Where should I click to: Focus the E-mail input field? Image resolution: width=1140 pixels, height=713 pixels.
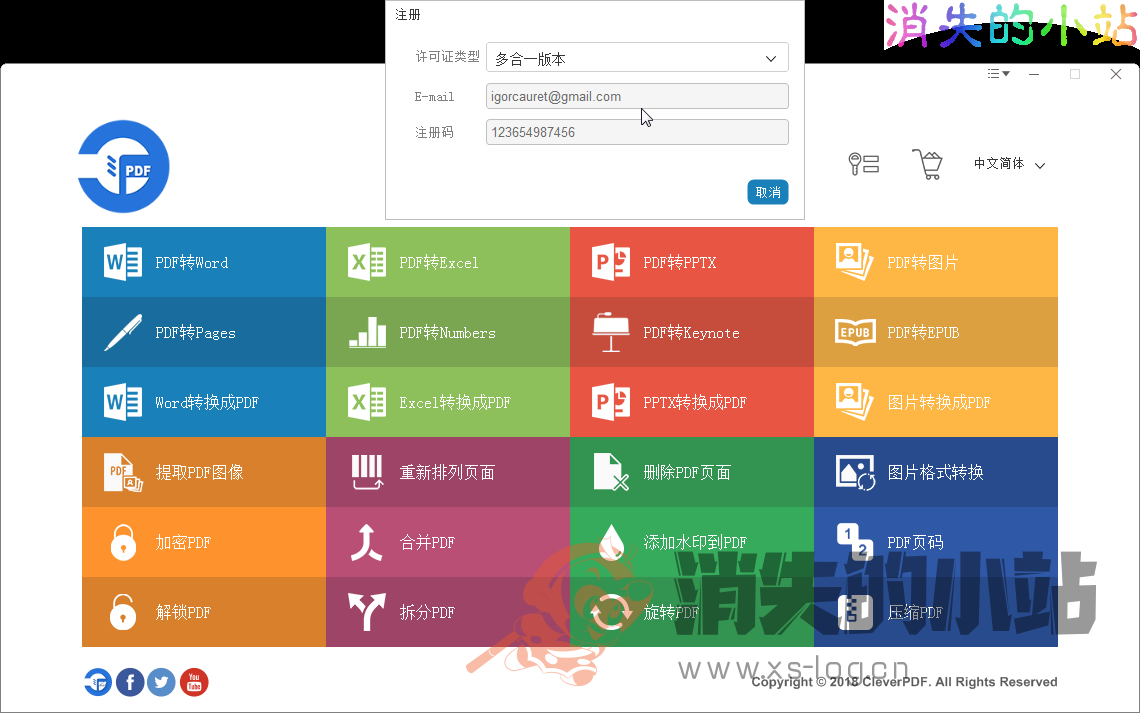click(637, 97)
